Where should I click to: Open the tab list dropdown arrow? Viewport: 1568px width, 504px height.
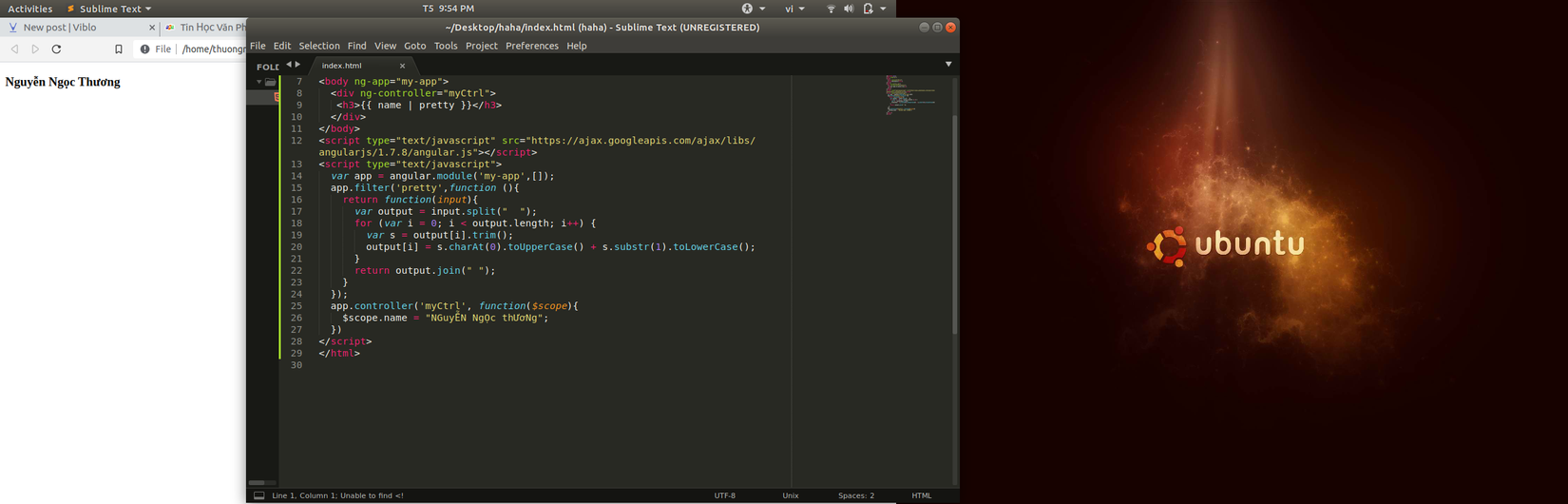pos(948,65)
